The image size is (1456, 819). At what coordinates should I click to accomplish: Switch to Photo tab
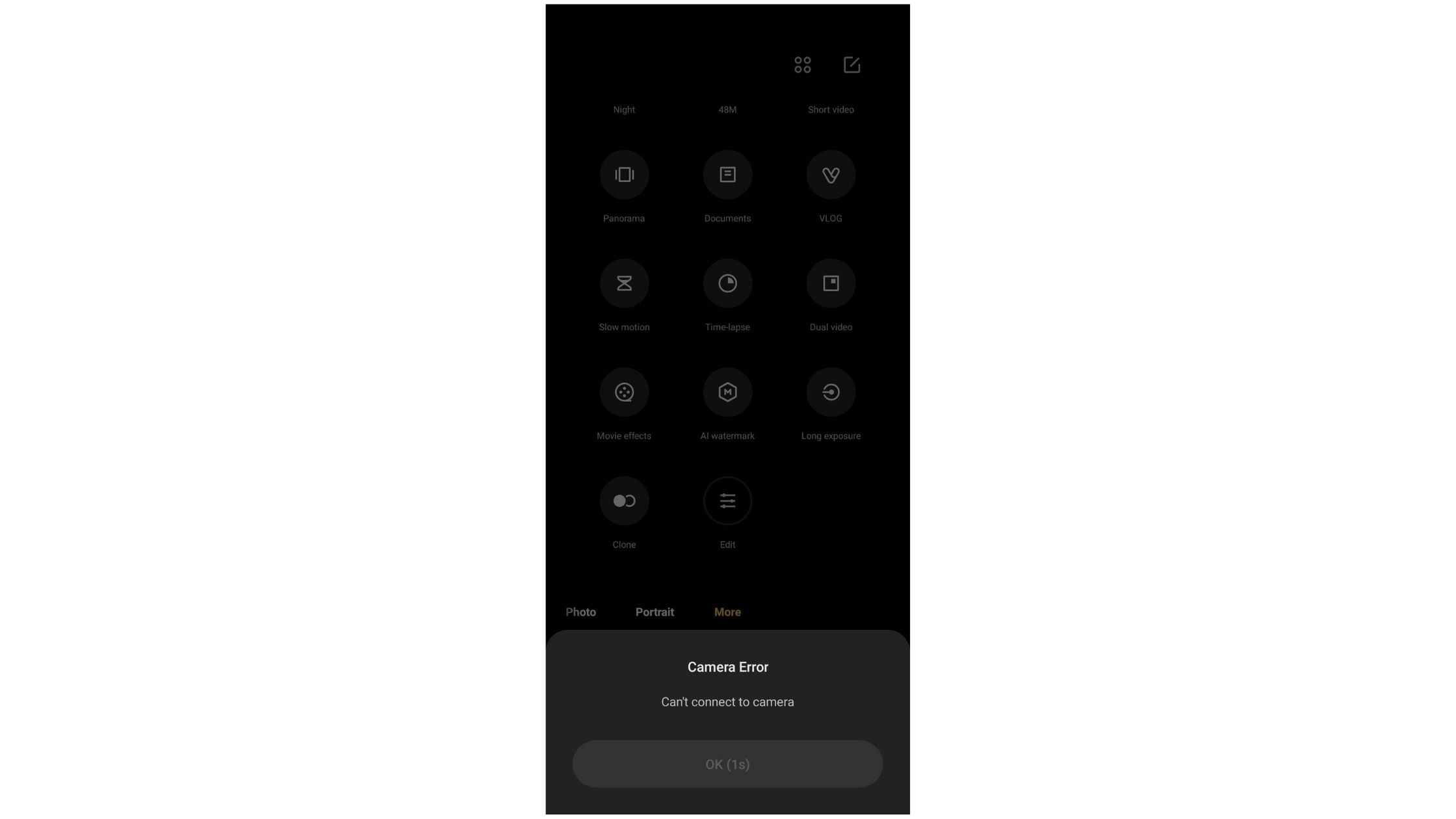(580, 612)
